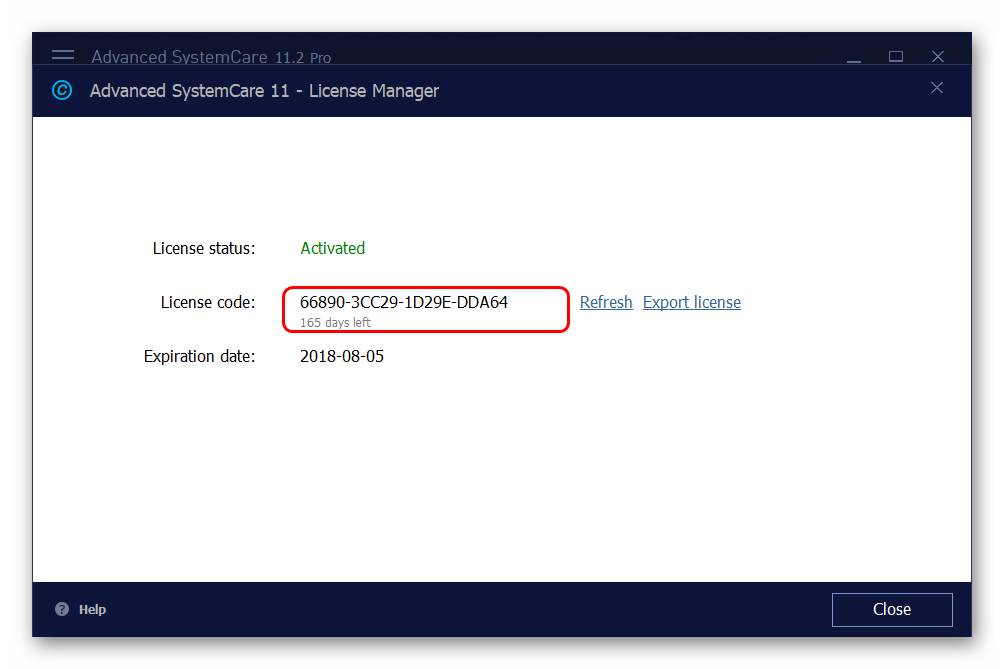Viewport: 1004px width, 669px height.
Task: Click the 'Advanced SystemCare 11.2 Pro' main title
Action: [x=211, y=57]
